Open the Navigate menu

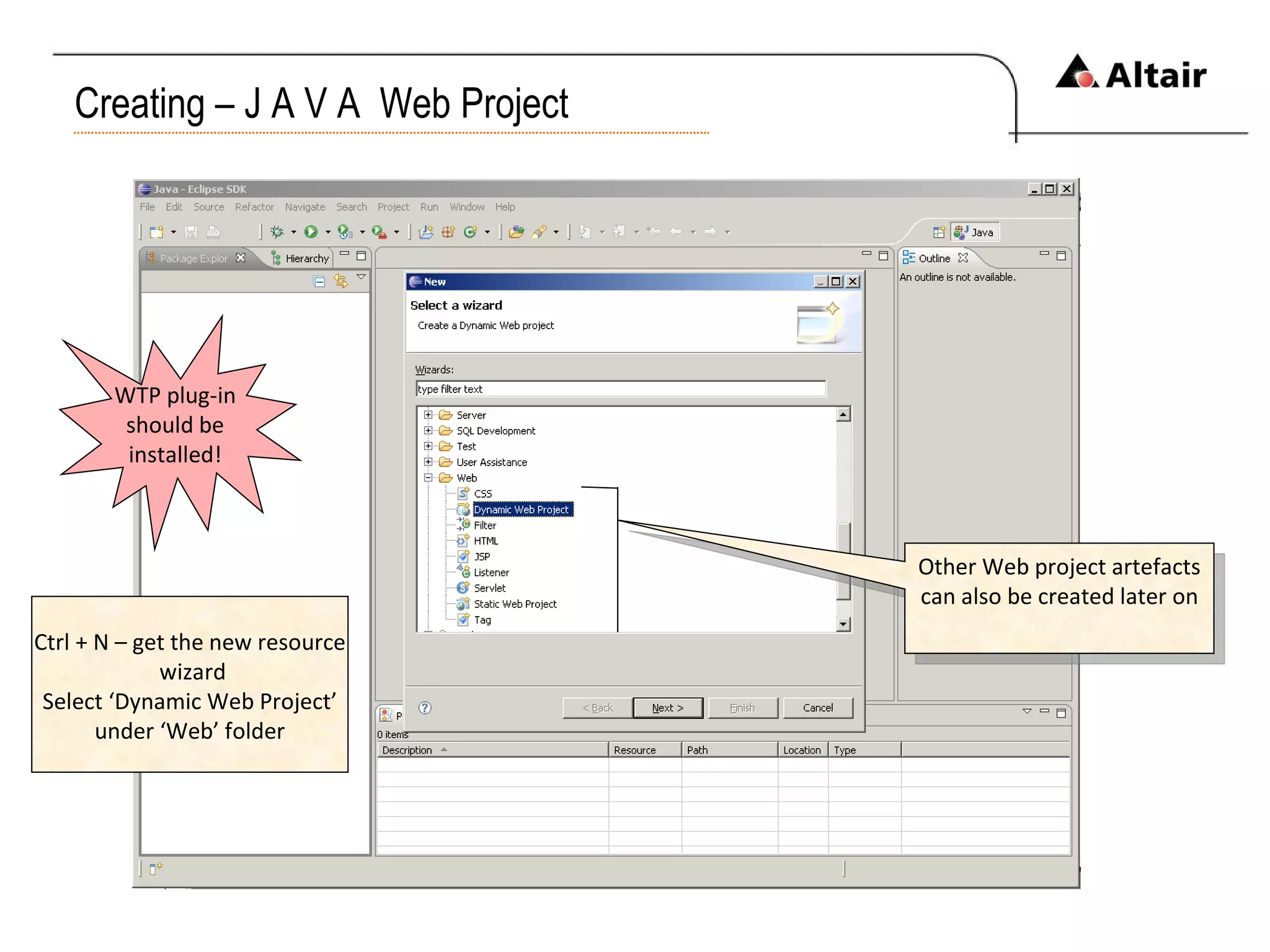pos(304,207)
